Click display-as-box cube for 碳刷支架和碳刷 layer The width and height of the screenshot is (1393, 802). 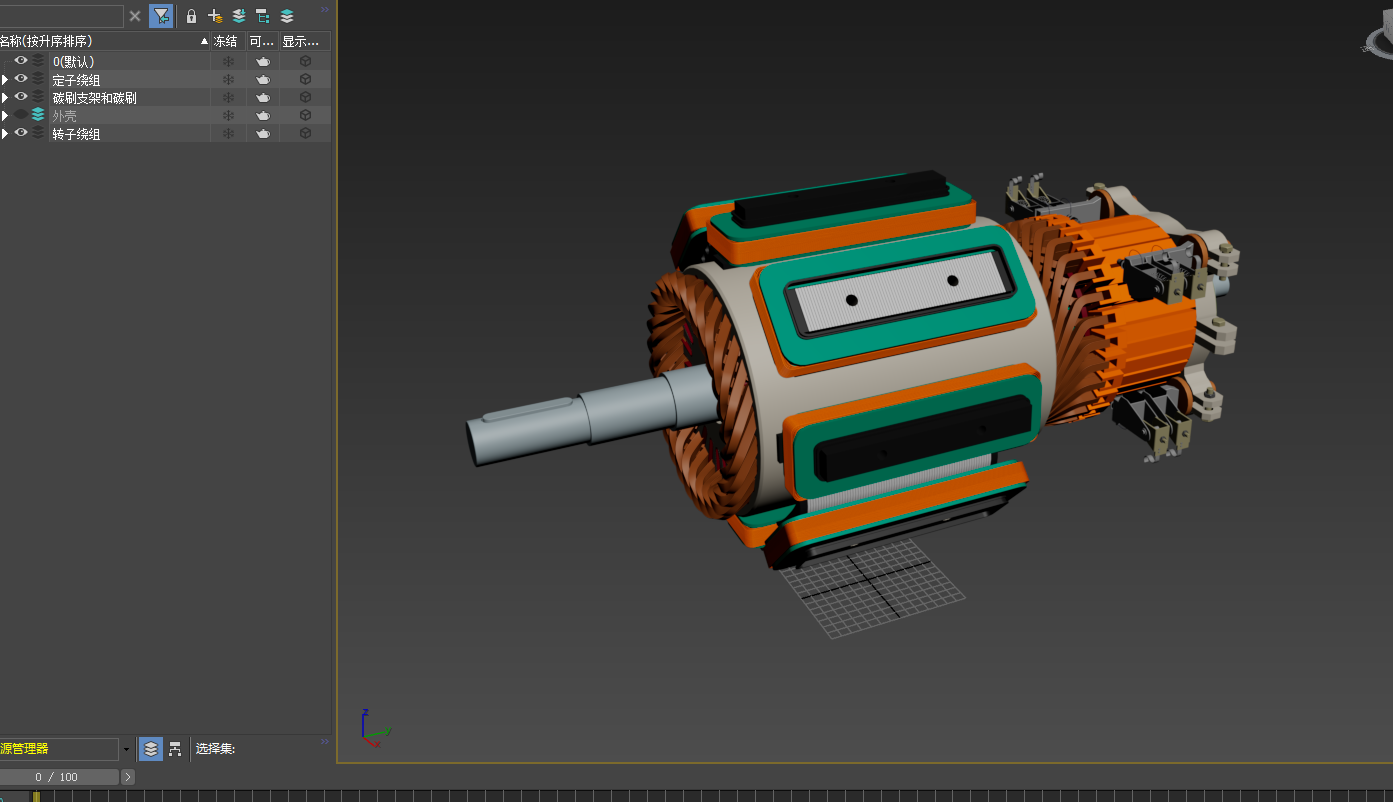click(305, 98)
